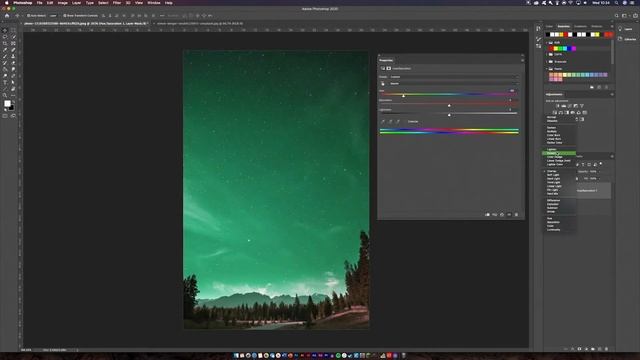Screen dimensions: 640x360
Task: Open Properties panel flyout menu
Action: click(522, 60)
